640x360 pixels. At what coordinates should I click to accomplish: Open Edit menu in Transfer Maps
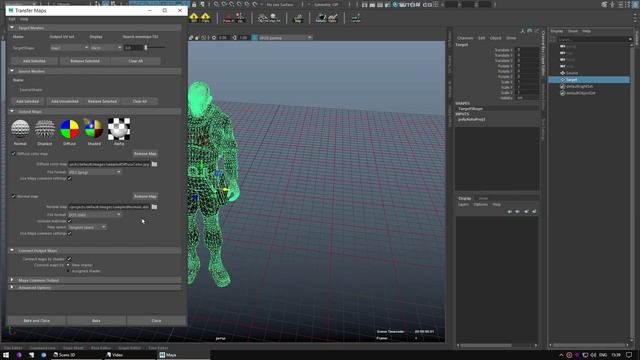point(12,19)
